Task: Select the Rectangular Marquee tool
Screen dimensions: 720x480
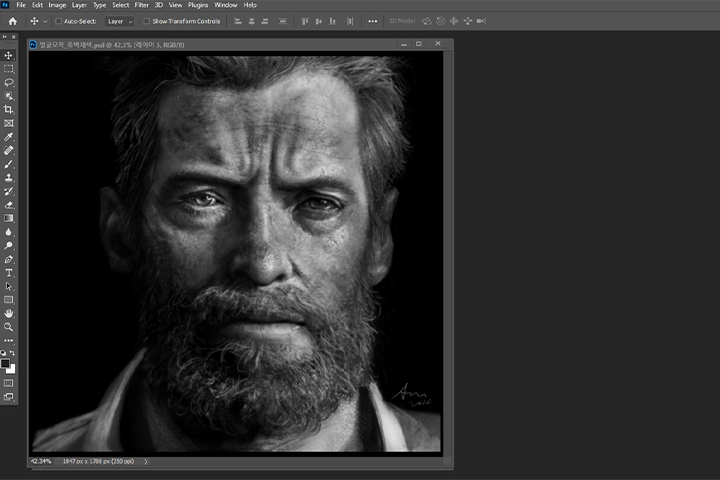Action: pyautogui.click(x=9, y=69)
